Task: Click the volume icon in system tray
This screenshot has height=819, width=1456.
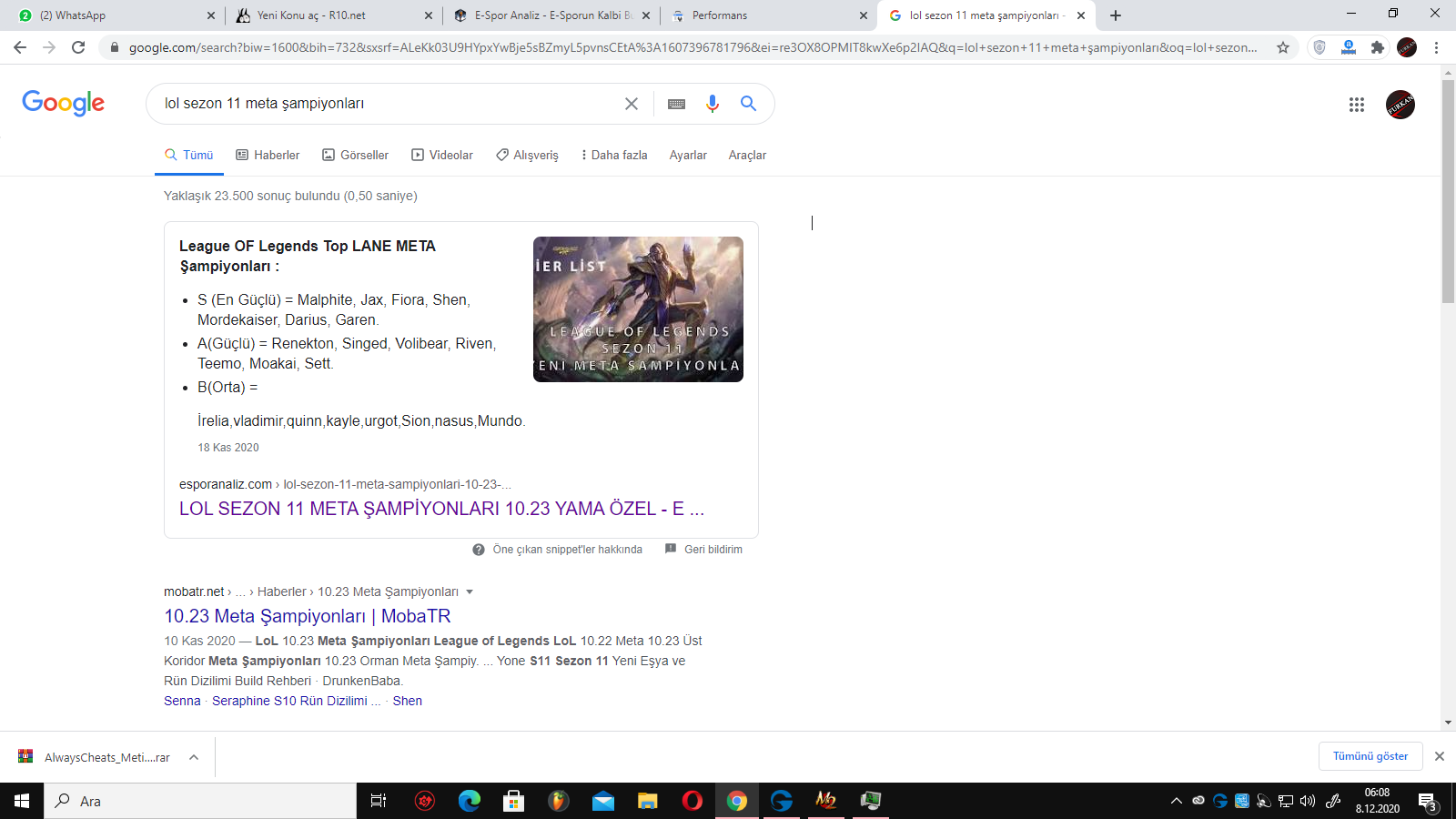Action: pos(1308,801)
